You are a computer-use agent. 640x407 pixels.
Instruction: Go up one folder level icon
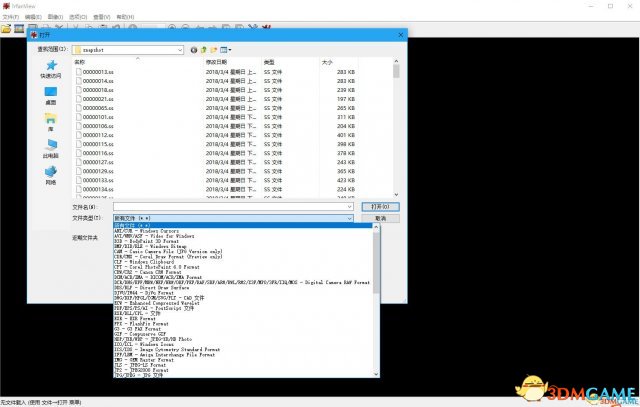204,50
